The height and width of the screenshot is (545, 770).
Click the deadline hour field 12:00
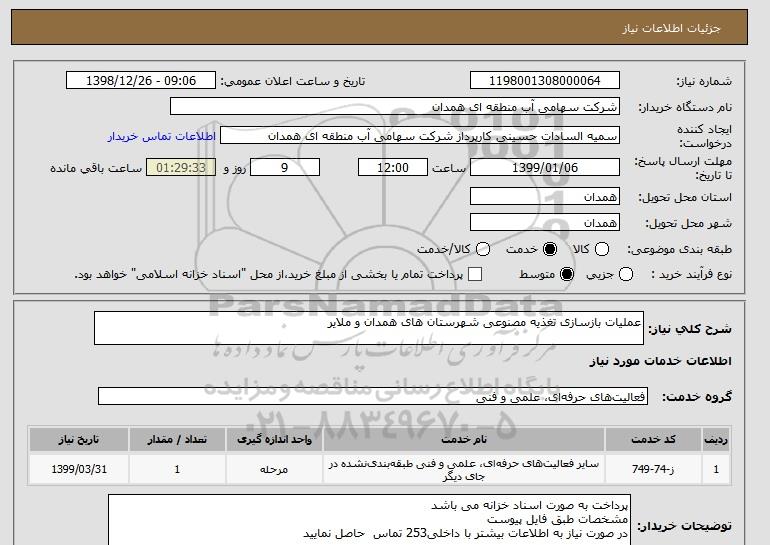(x=393, y=167)
